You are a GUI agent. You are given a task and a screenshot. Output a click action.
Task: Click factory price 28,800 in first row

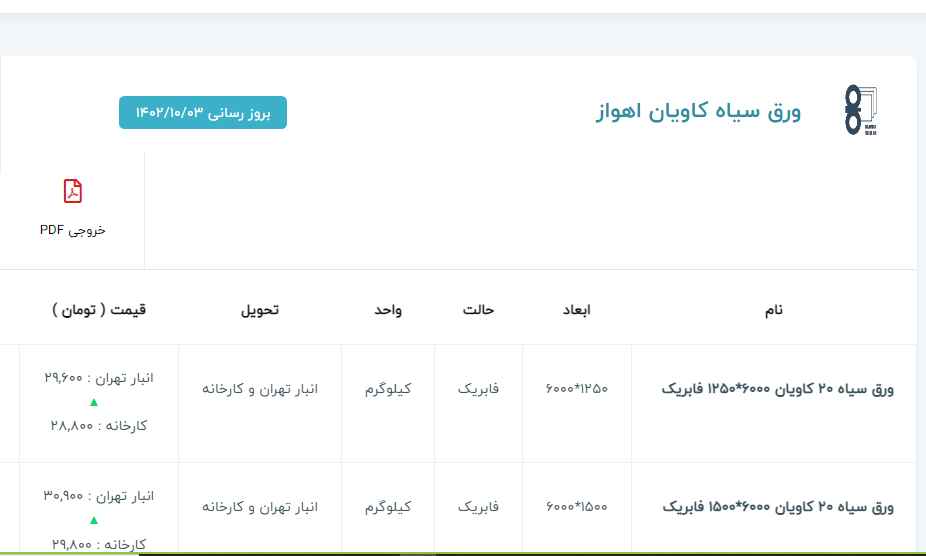(99, 425)
